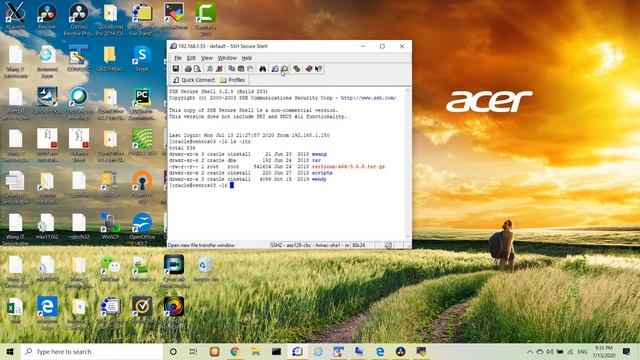This screenshot has height=360, width=640.
Task: Open the OpenVPN desktop shortcut
Action: [142, 187]
